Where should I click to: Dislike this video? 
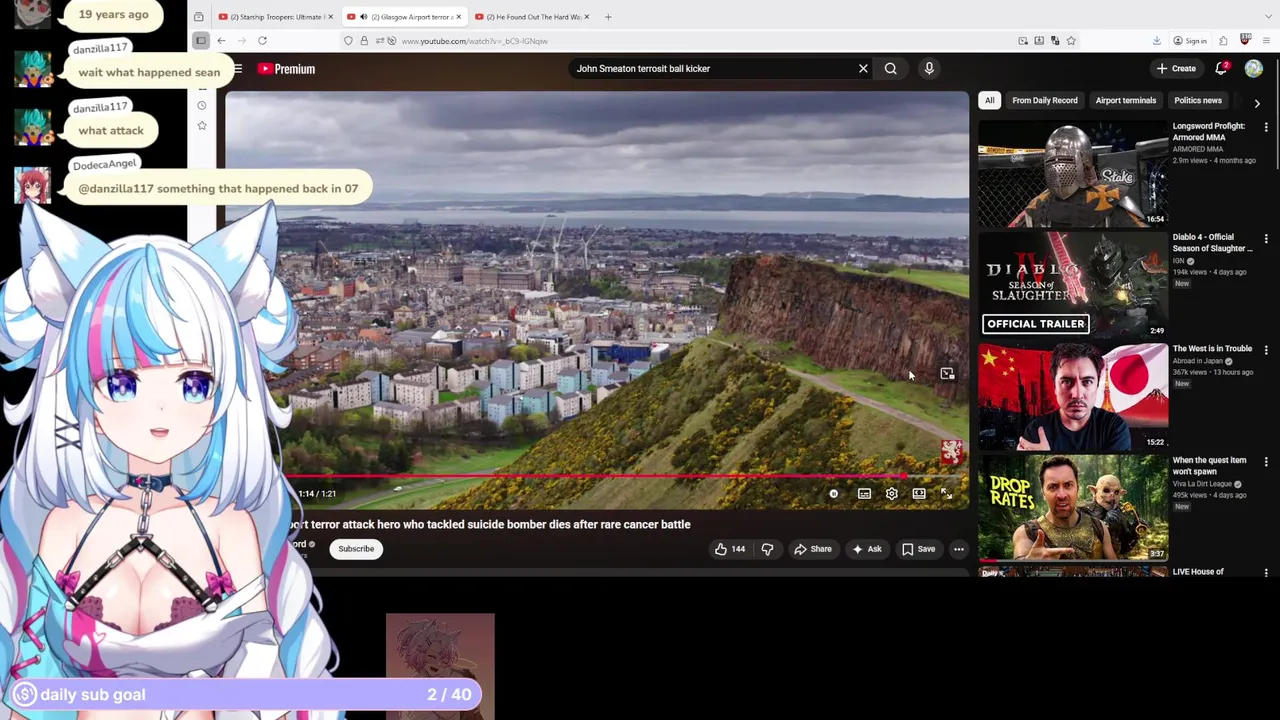[767, 549]
